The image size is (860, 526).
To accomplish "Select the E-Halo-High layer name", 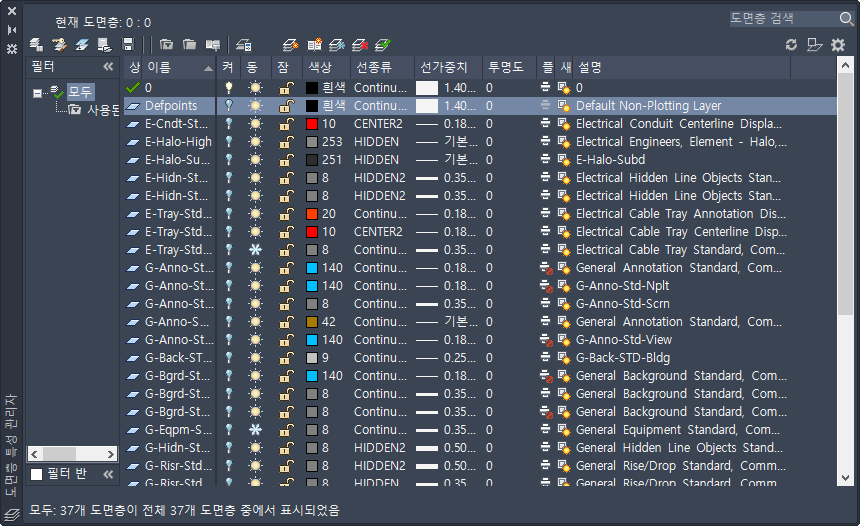I will (178, 142).
